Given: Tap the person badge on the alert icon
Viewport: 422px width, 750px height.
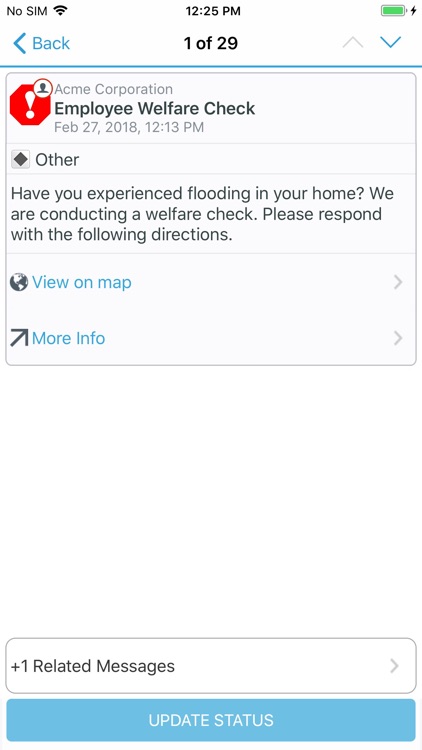Looking at the screenshot, I should pos(43,88).
